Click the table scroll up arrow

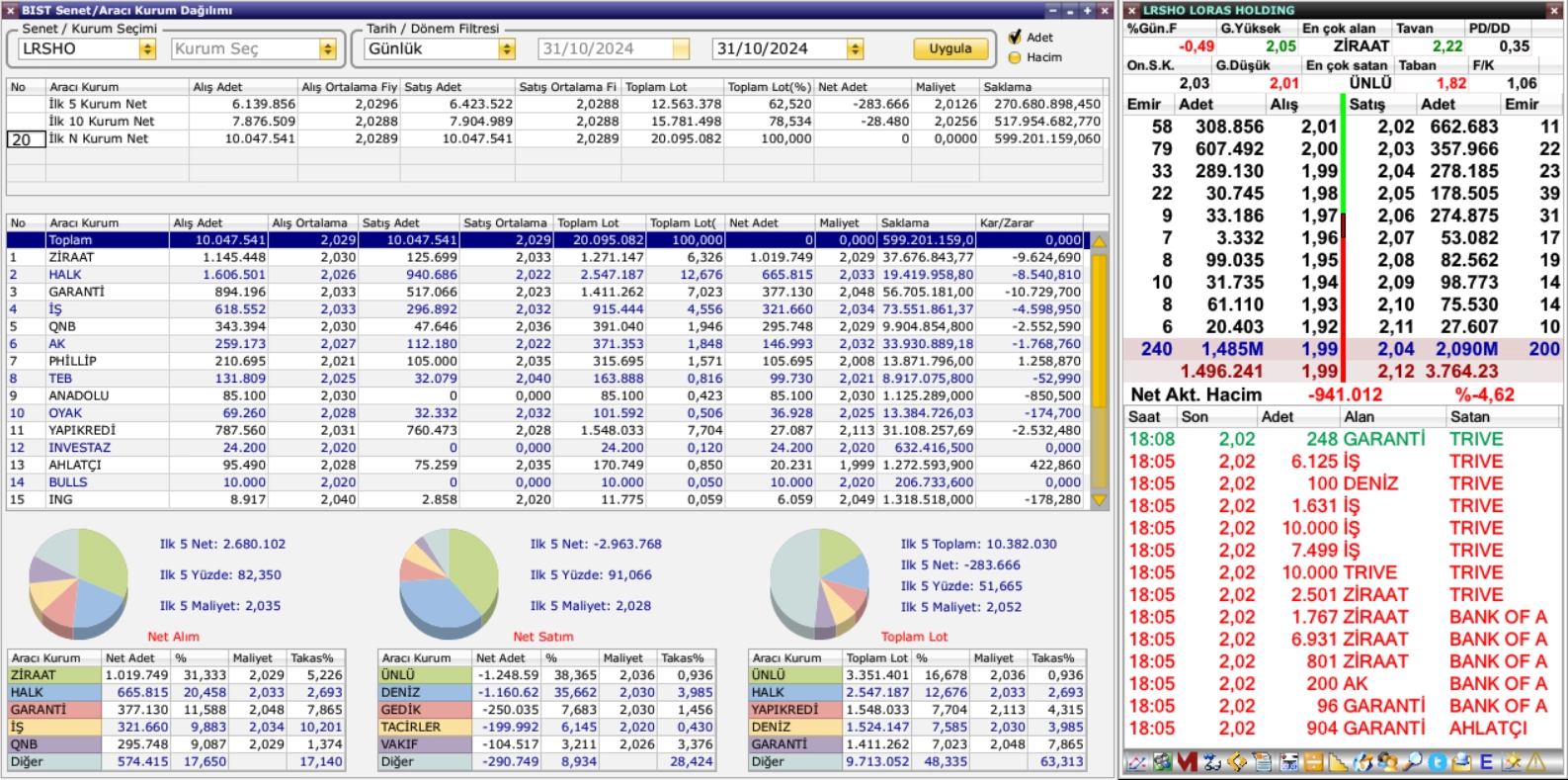point(1100,241)
